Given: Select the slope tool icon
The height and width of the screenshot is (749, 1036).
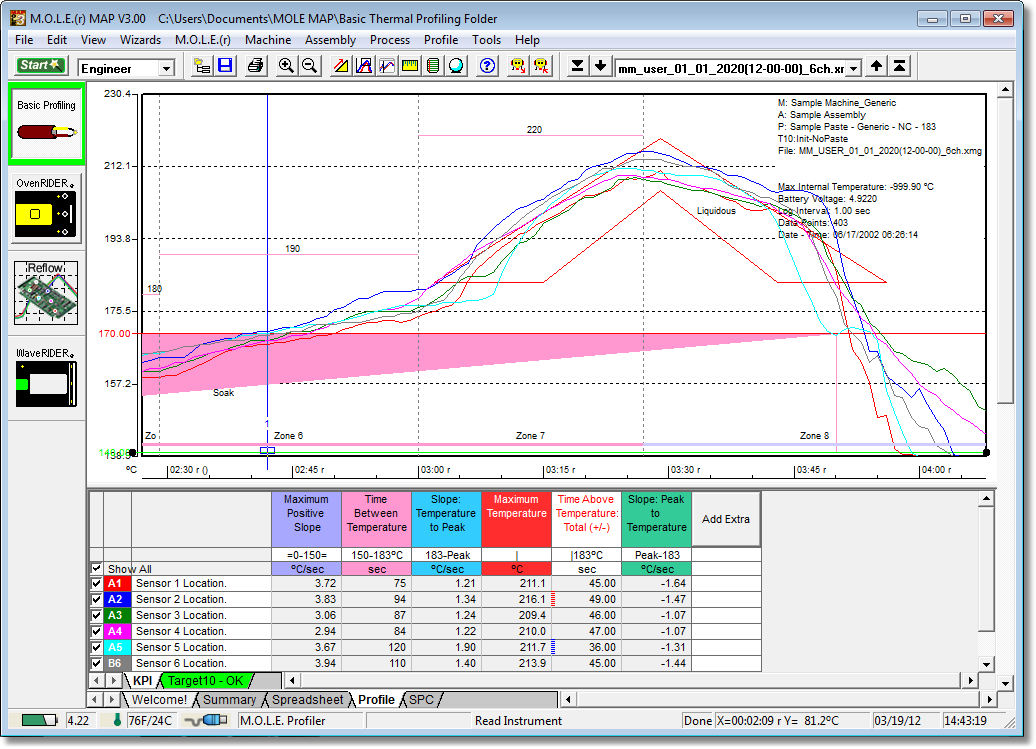Looking at the screenshot, I should point(341,66).
